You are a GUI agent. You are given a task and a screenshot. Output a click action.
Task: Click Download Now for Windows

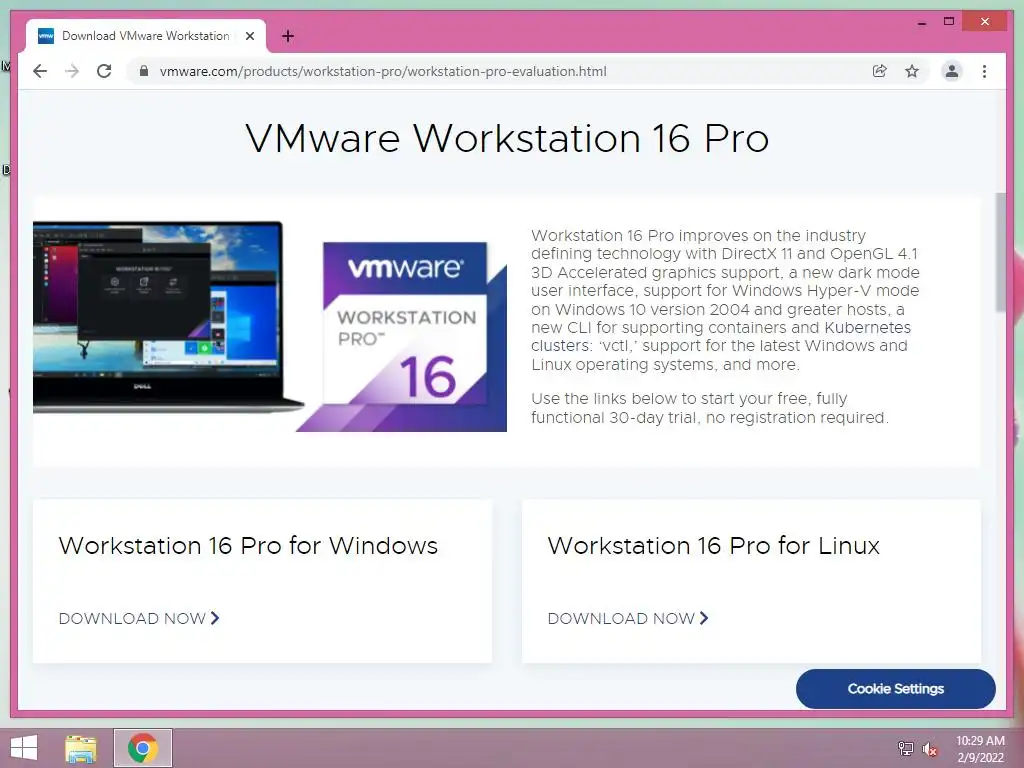click(x=139, y=618)
